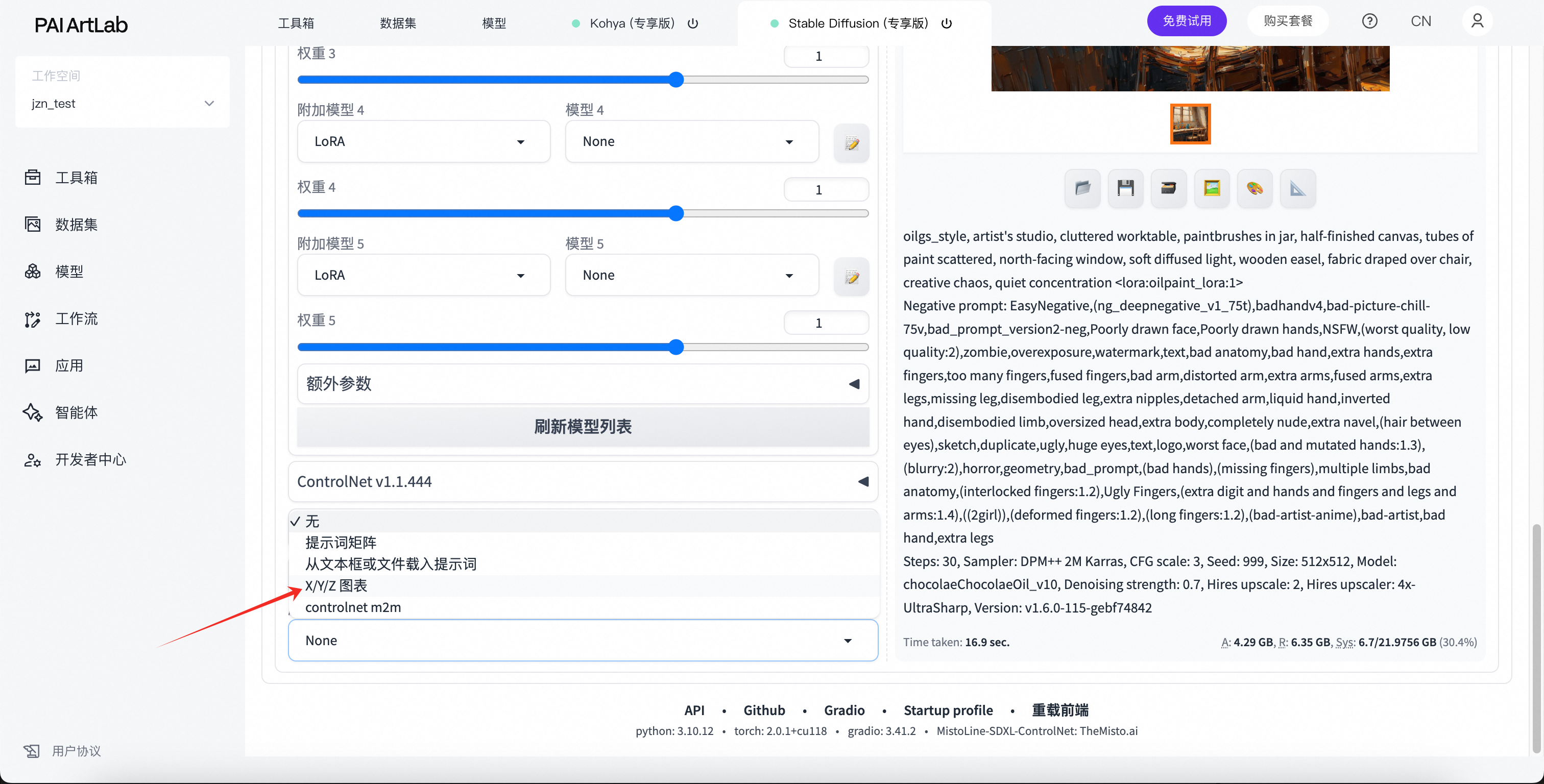Click the floppy disk save icon
The width and height of the screenshot is (1544, 784).
coord(1125,189)
